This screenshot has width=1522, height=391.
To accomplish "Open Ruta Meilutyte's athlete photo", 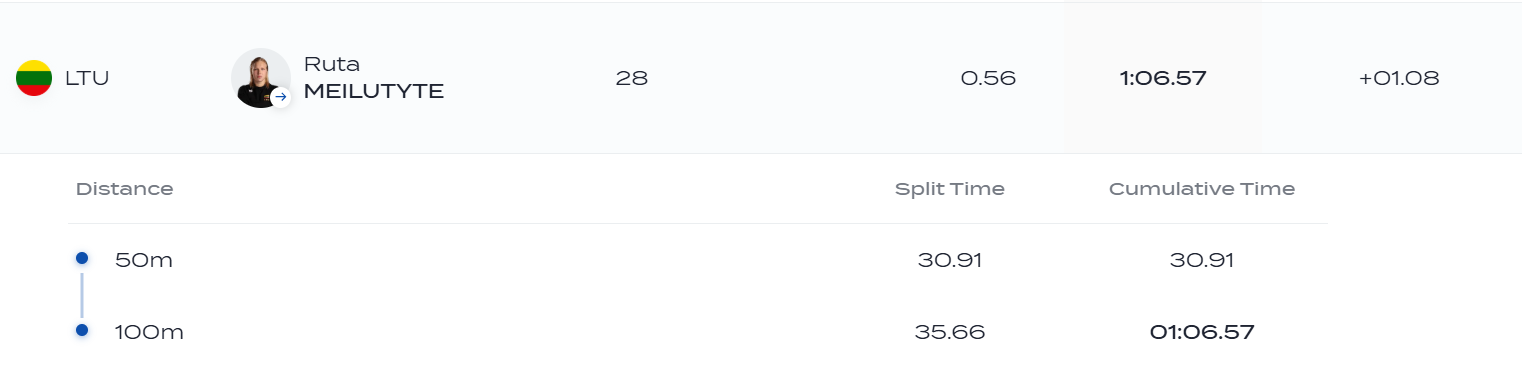I will pyautogui.click(x=260, y=78).
